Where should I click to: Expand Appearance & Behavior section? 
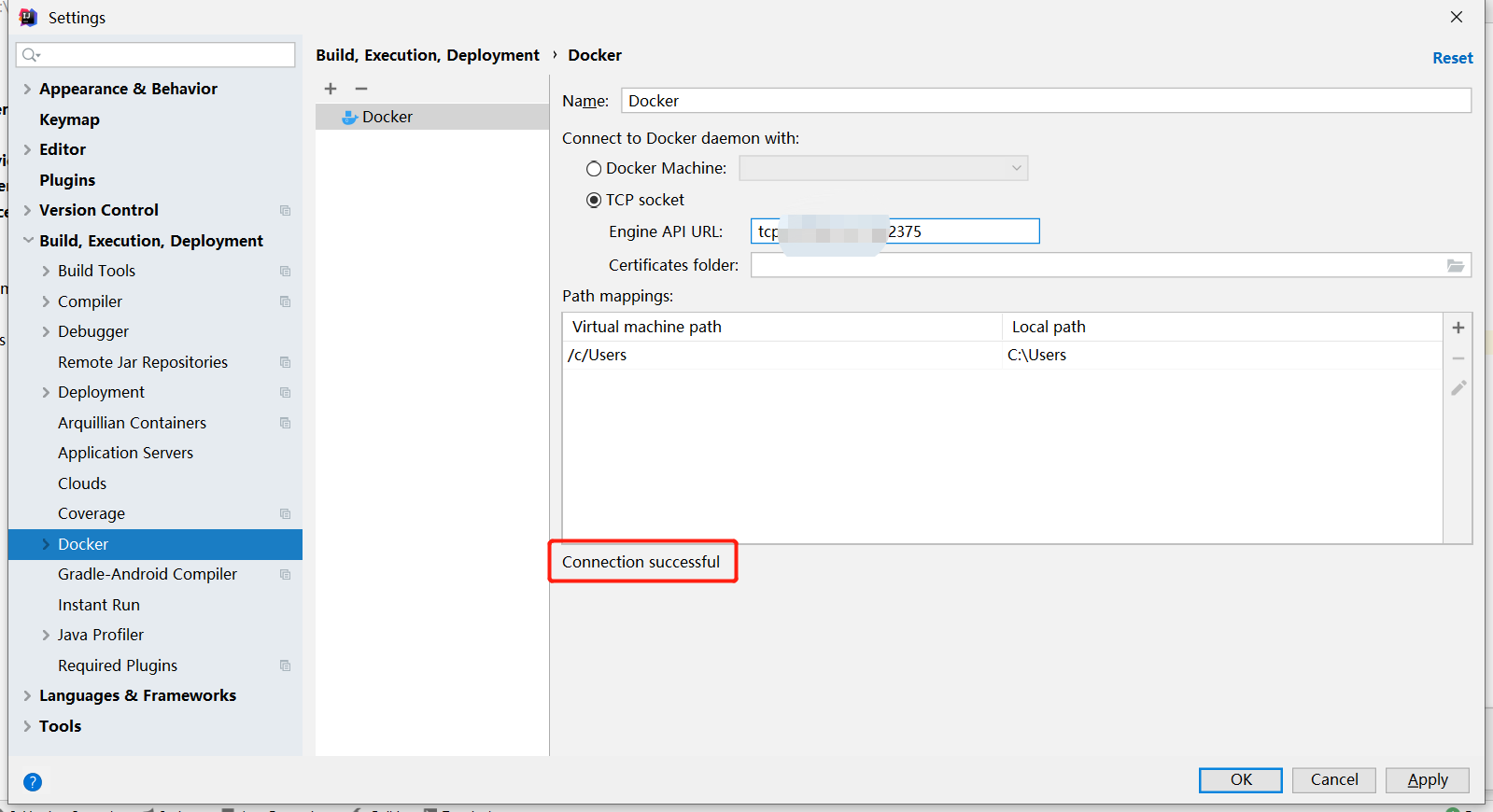click(27, 90)
